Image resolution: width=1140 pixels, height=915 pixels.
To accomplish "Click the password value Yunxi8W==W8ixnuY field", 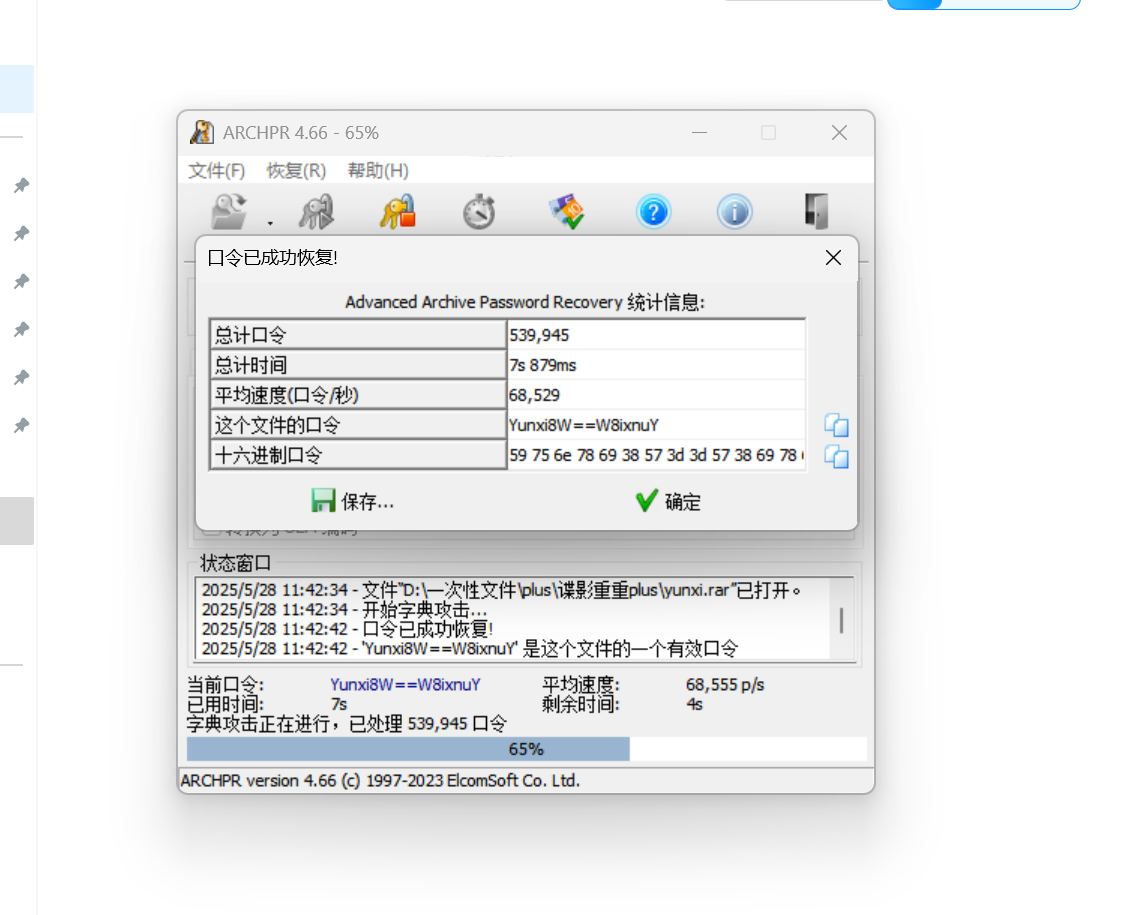I will pos(657,425).
